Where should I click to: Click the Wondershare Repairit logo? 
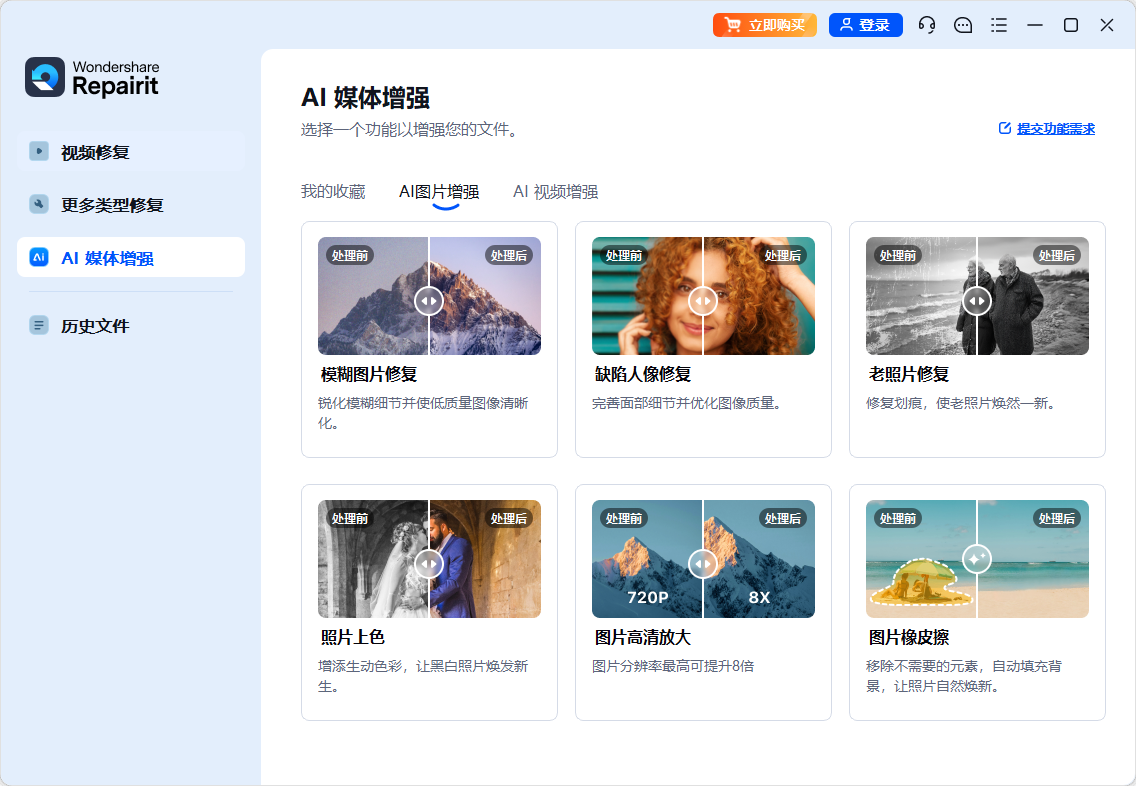pos(45,77)
